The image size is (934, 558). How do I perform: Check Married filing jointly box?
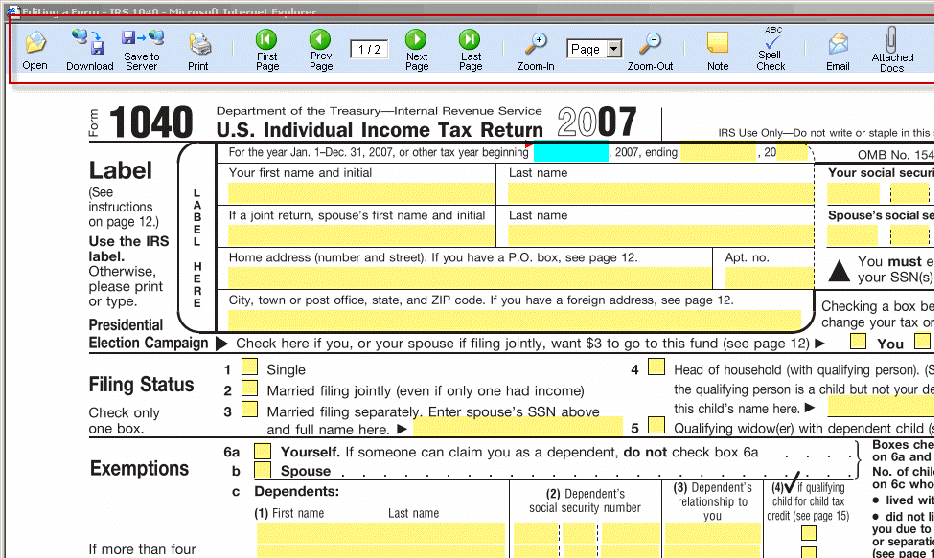[250, 388]
